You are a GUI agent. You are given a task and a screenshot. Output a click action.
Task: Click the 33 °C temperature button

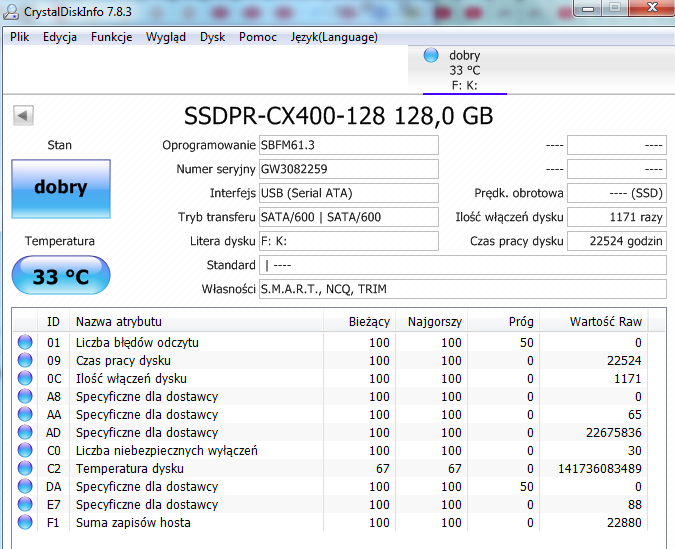(61, 275)
